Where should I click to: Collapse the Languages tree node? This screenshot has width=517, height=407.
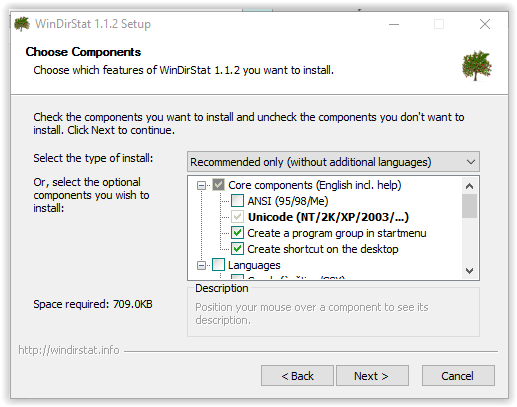click(201, 265)
